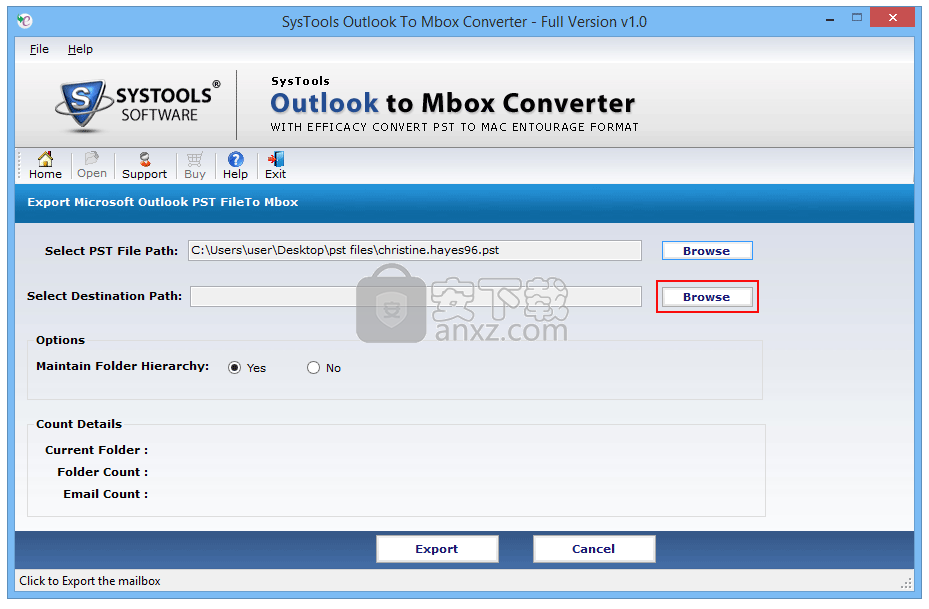This screenshot has width=929, height=609.
Task: Click the Select Destination Path field
Action: tap(415, 296)
